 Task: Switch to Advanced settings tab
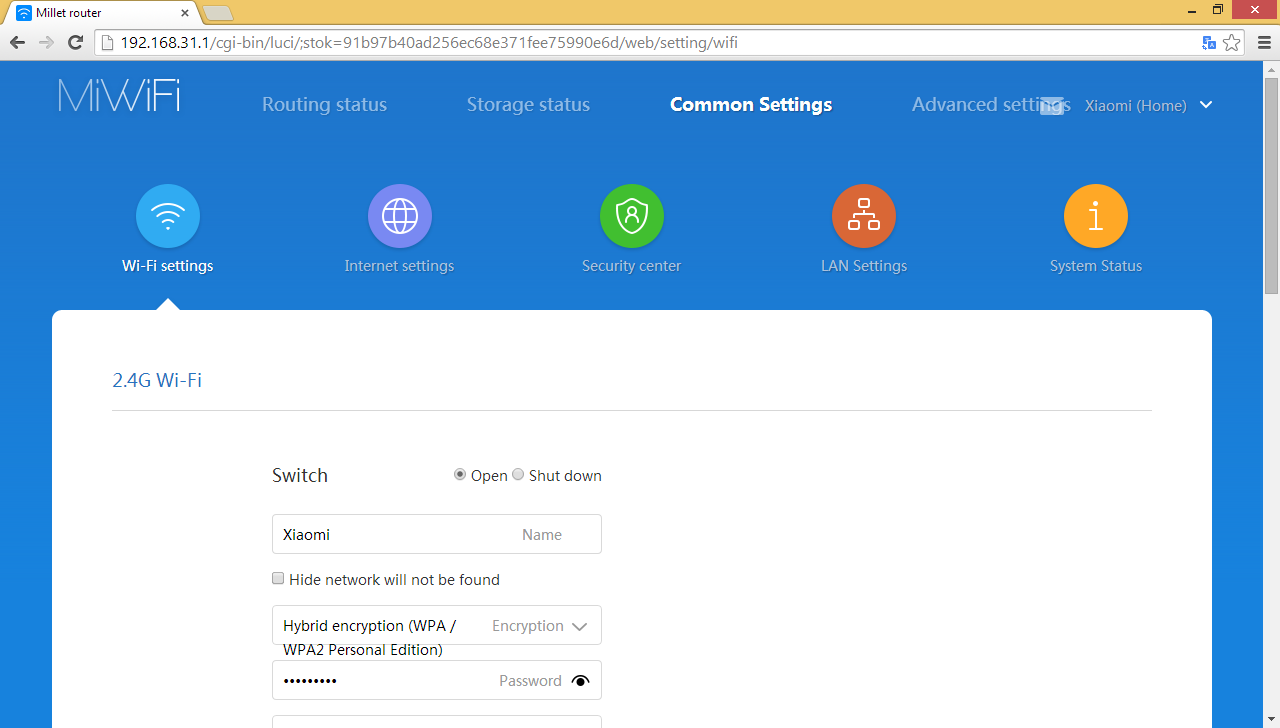pyautogui.click(x=991, y=104)
